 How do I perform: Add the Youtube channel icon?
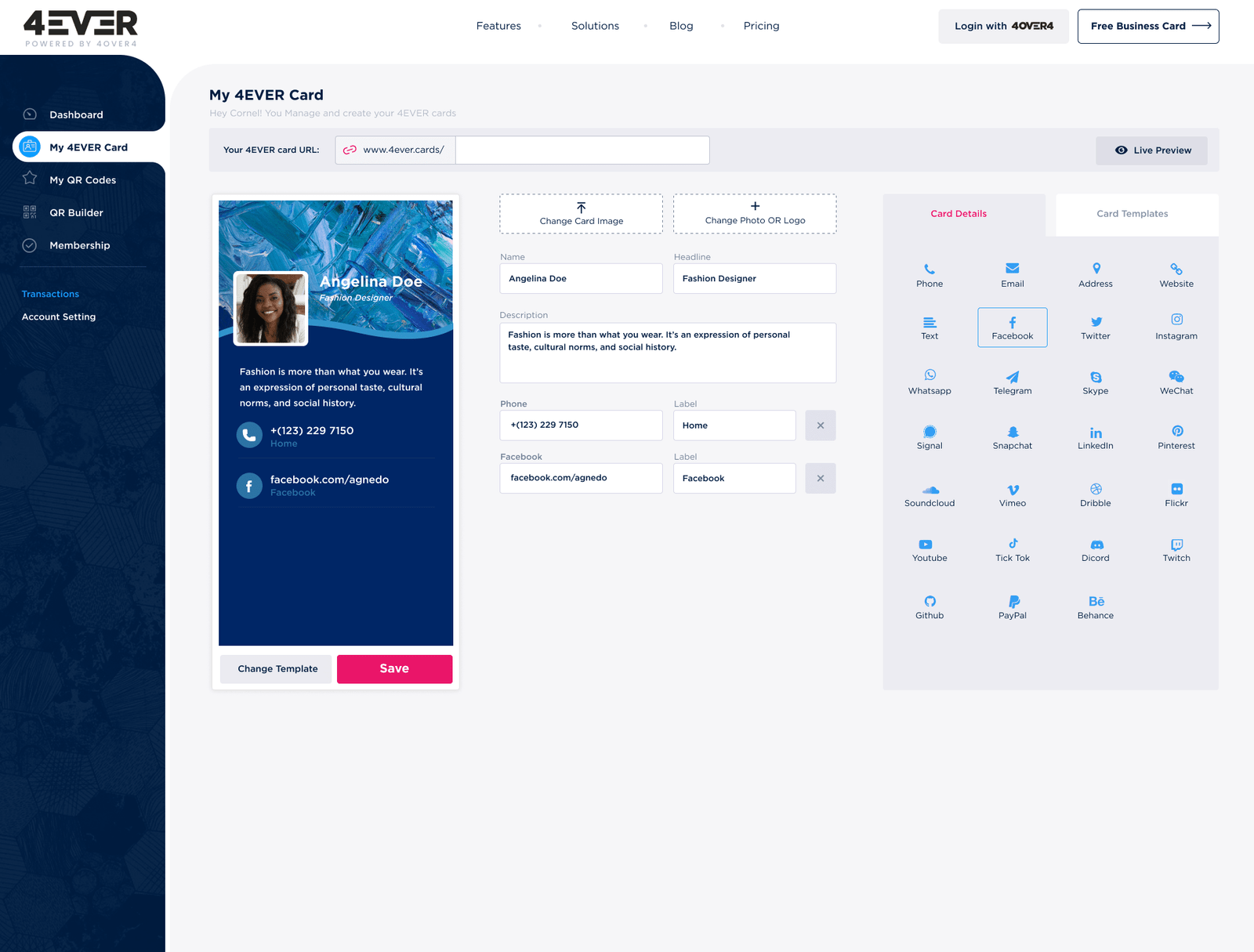pos(930,550)
